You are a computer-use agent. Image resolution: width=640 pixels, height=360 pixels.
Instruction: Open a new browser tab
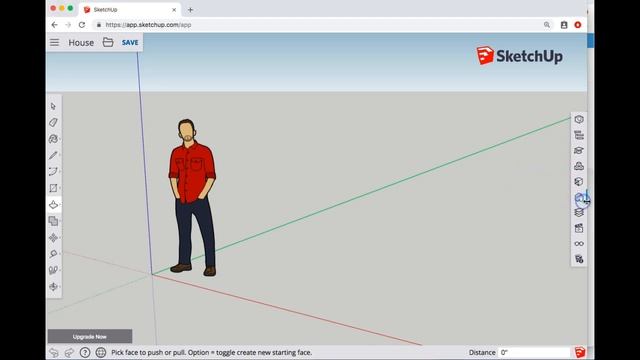coord(190,10)
